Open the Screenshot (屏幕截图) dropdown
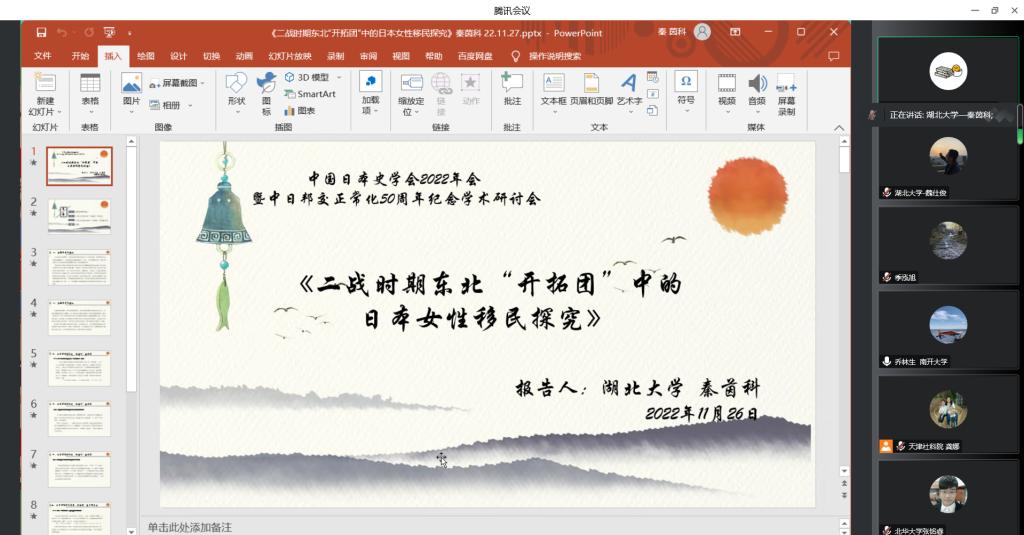The height and width of the screenshot is (535, 1024). pyautogui.click(x=203, y=84)
